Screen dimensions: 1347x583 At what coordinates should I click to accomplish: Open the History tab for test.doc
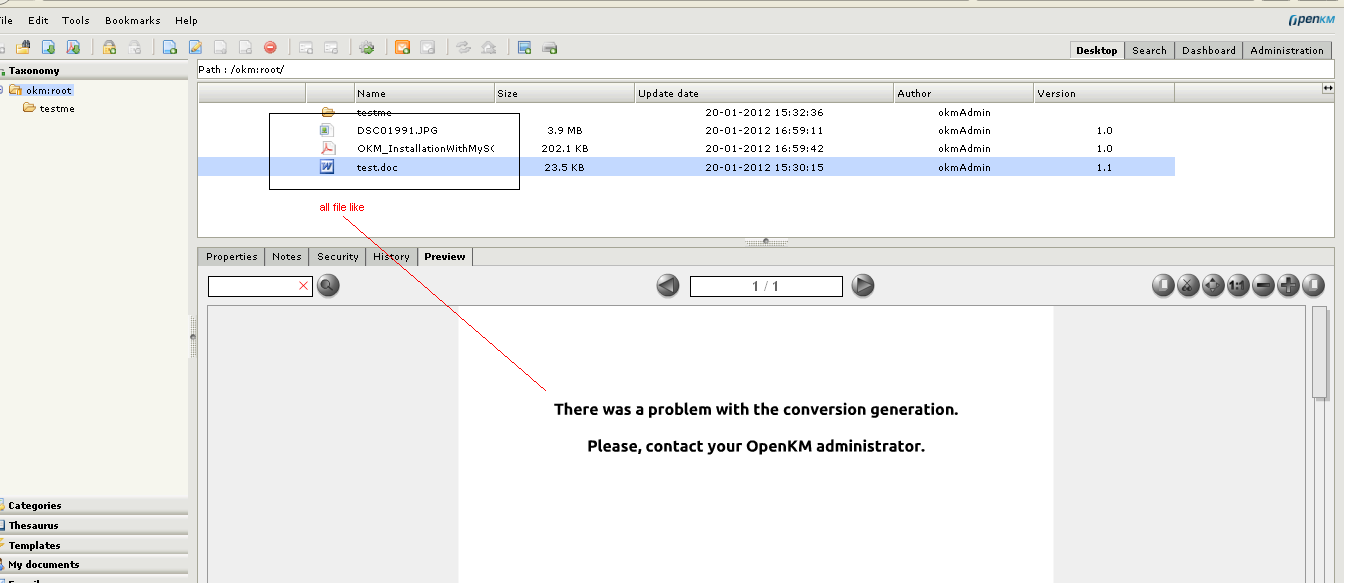pos(391,256)
